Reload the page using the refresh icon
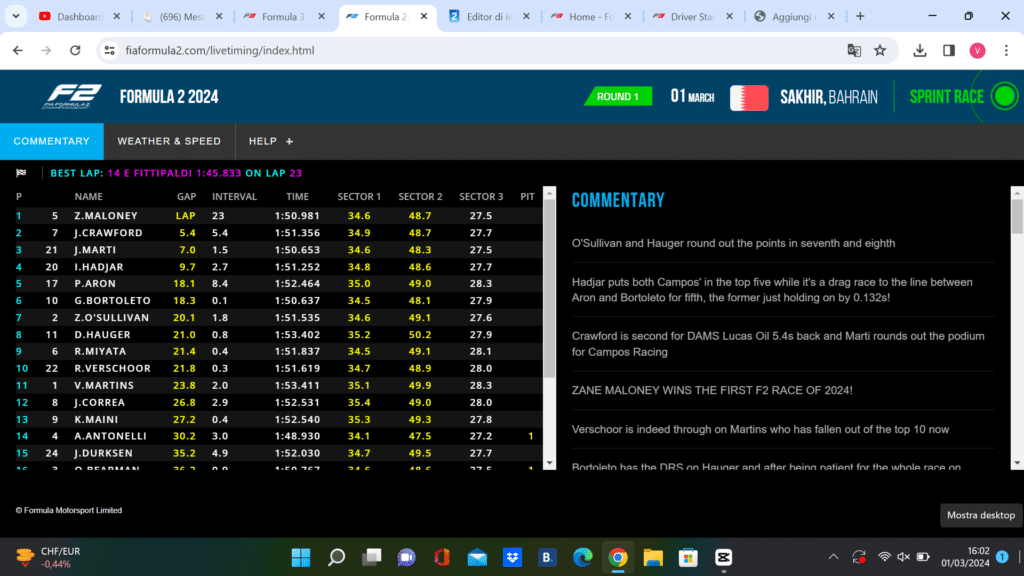Screen dimensions: 1024x576 pos(75,50)
